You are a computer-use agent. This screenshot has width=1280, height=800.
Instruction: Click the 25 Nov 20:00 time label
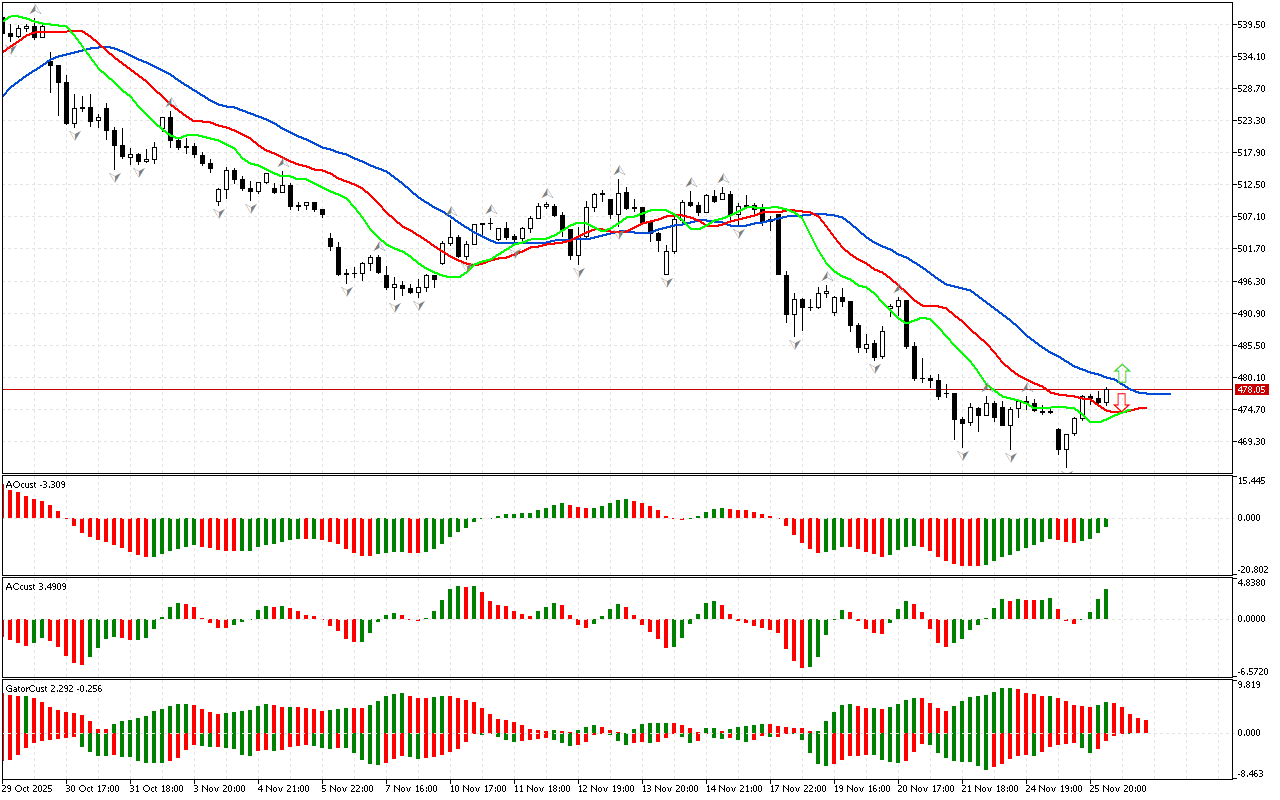(1116, 788)
